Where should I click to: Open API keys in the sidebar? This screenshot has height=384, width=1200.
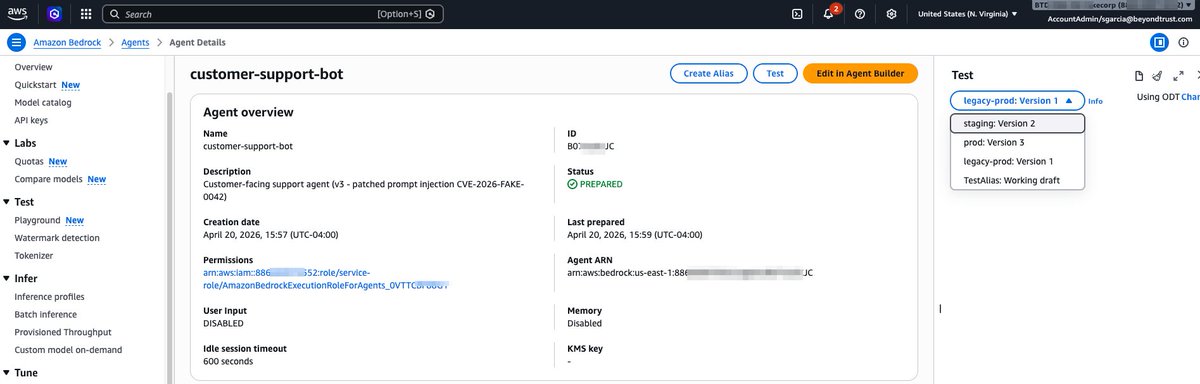(31, 120)
